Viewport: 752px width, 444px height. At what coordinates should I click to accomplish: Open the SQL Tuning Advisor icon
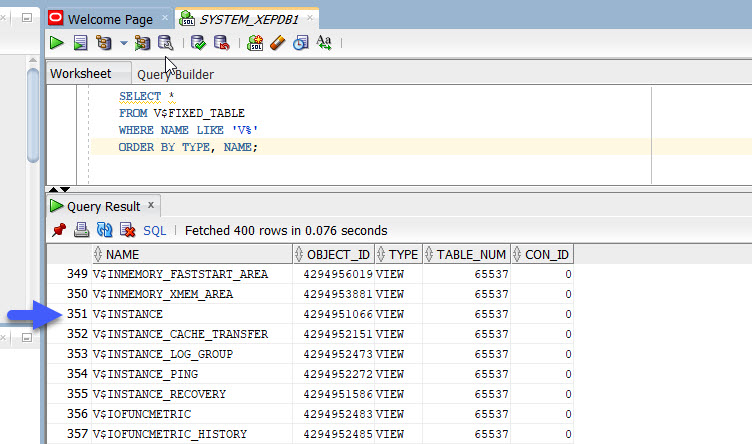pyautogui.click(x=165, y=43)
